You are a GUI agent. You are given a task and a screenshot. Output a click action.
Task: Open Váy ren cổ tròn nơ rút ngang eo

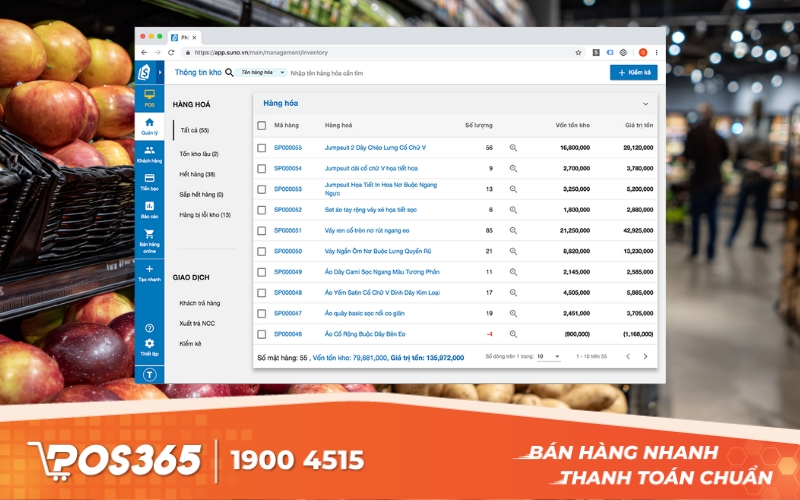coord(367,231)
